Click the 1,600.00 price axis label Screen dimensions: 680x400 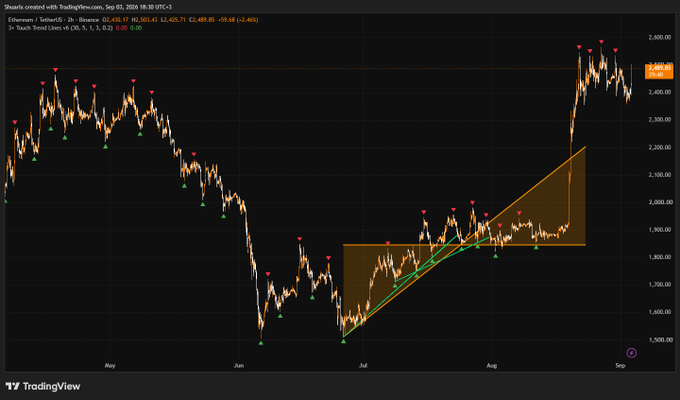660,312
